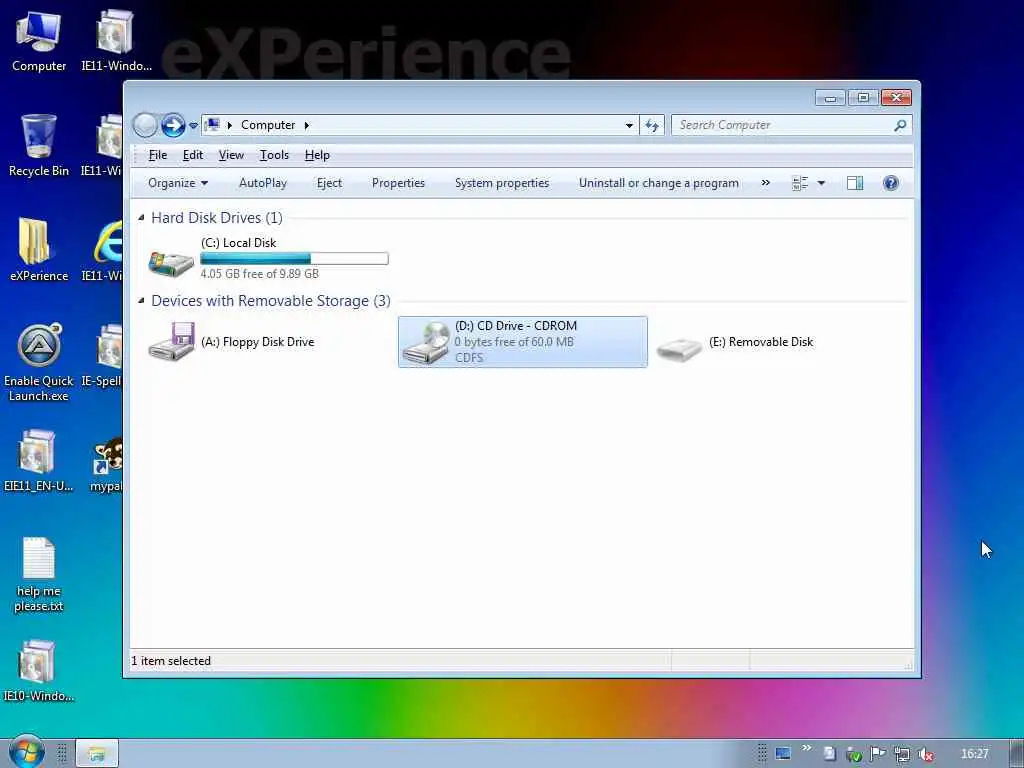Select the (D:) CD Drive icon
1024x768 pixels.
pyautogui.click(x=426, y=342)
